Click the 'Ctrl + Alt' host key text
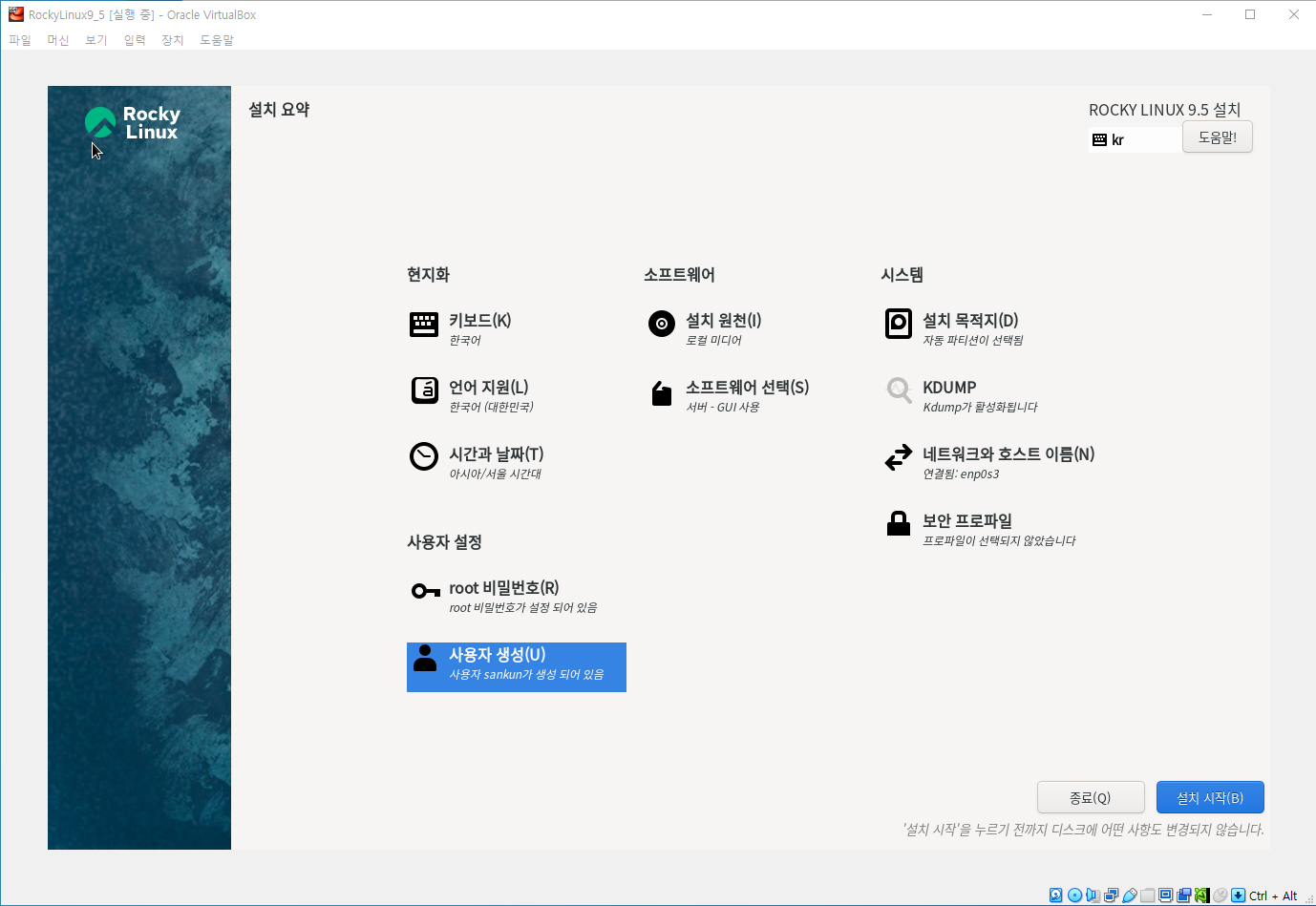 click(1273, 895)
